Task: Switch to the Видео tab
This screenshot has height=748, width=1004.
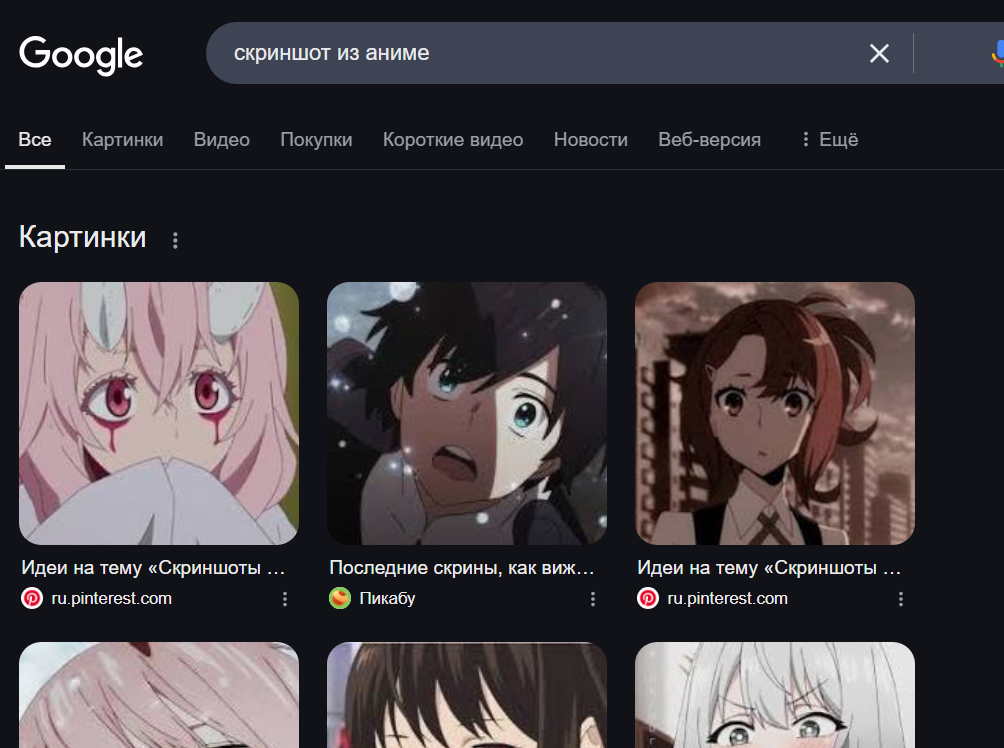Action: click(222, 140)
